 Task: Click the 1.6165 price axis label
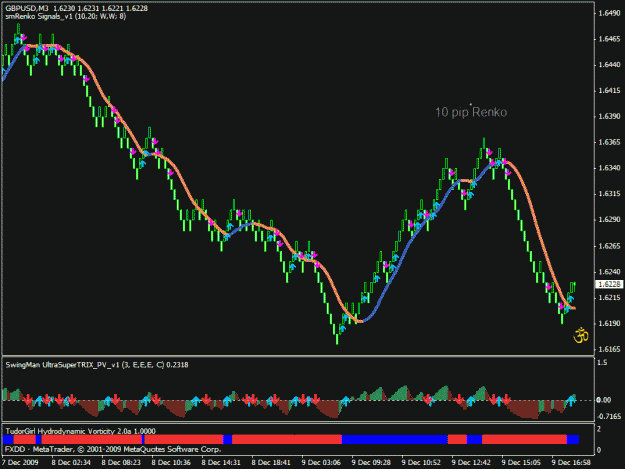pos(609,349)
